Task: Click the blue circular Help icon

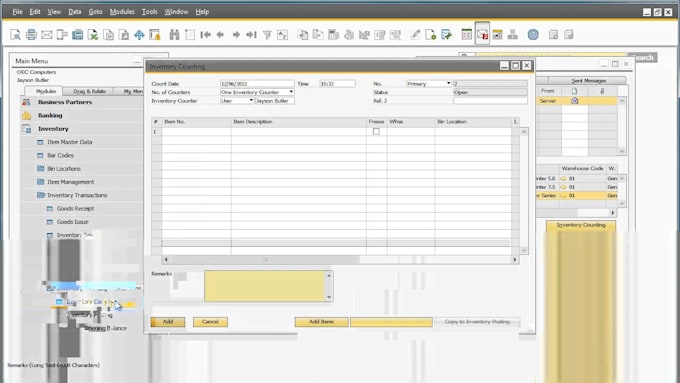Action: click(533, 35)
